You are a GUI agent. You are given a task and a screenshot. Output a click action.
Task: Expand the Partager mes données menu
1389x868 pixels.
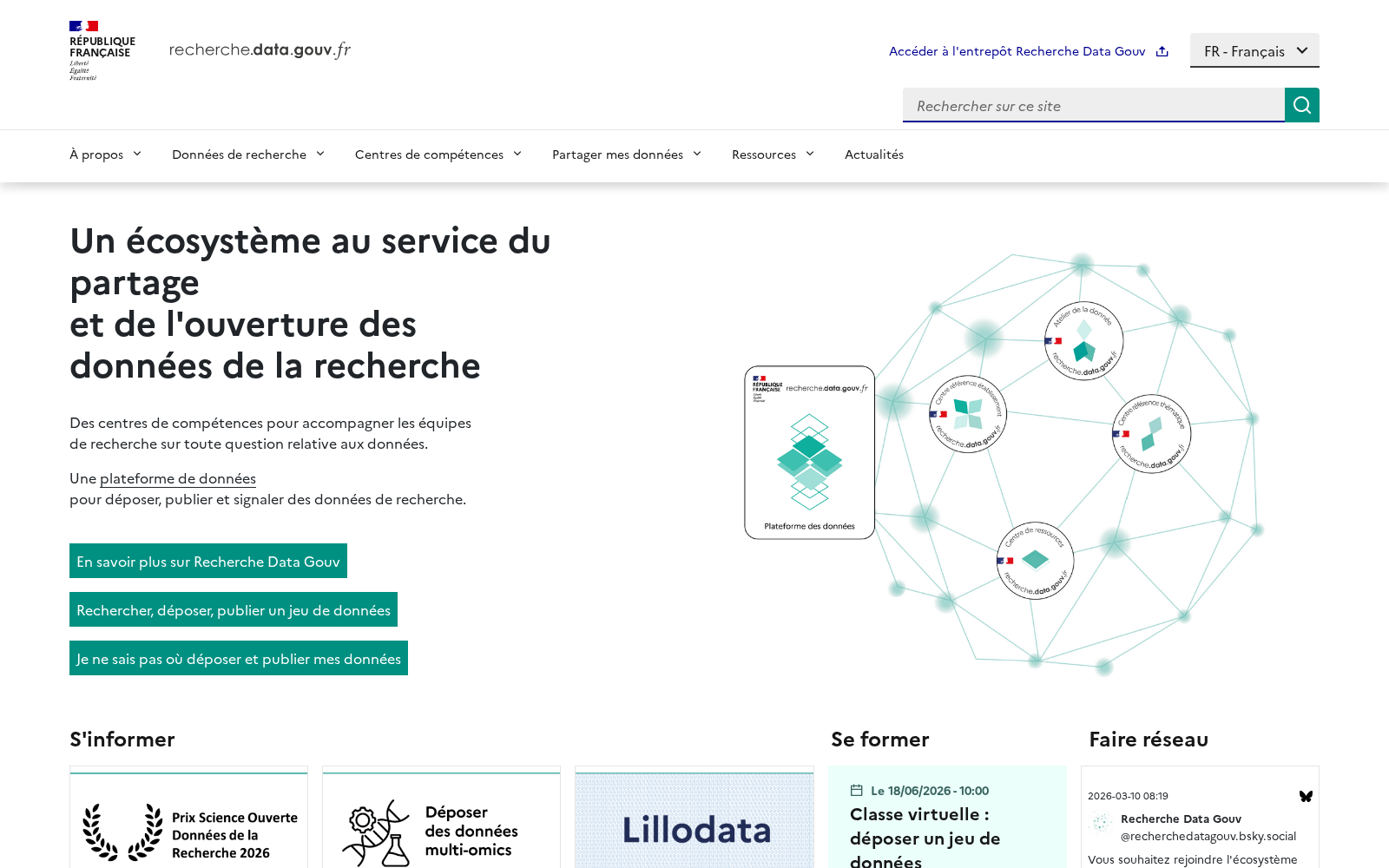(x=627, y=155)
